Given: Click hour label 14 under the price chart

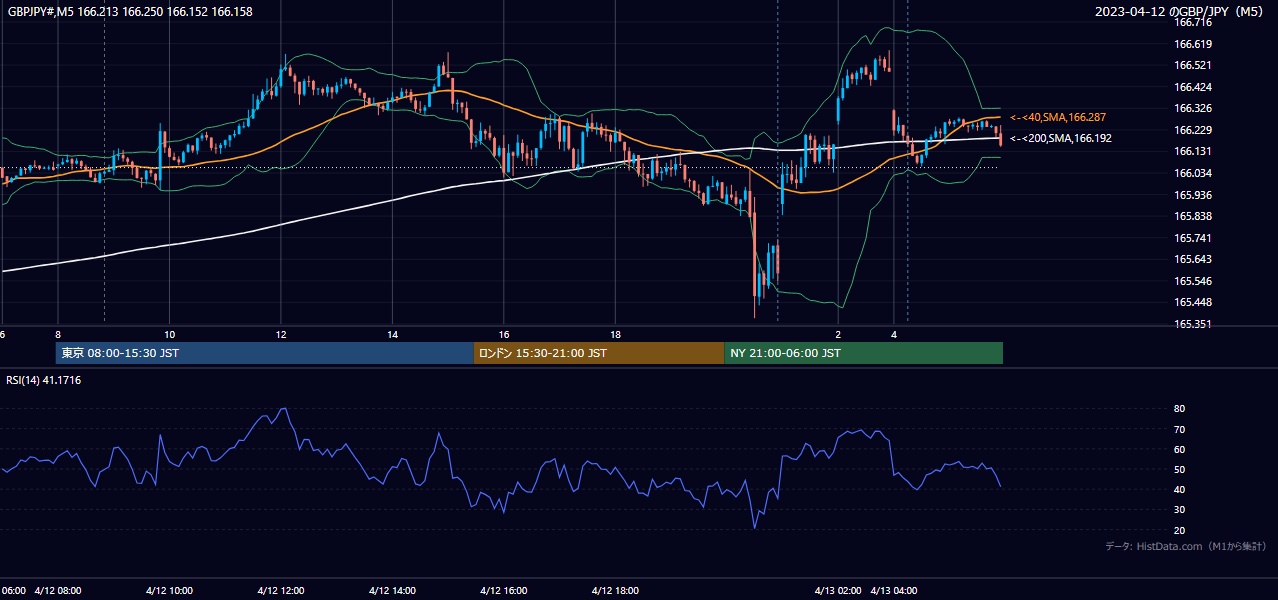Looking at the screenshot, I should click(x=393, y=334).
